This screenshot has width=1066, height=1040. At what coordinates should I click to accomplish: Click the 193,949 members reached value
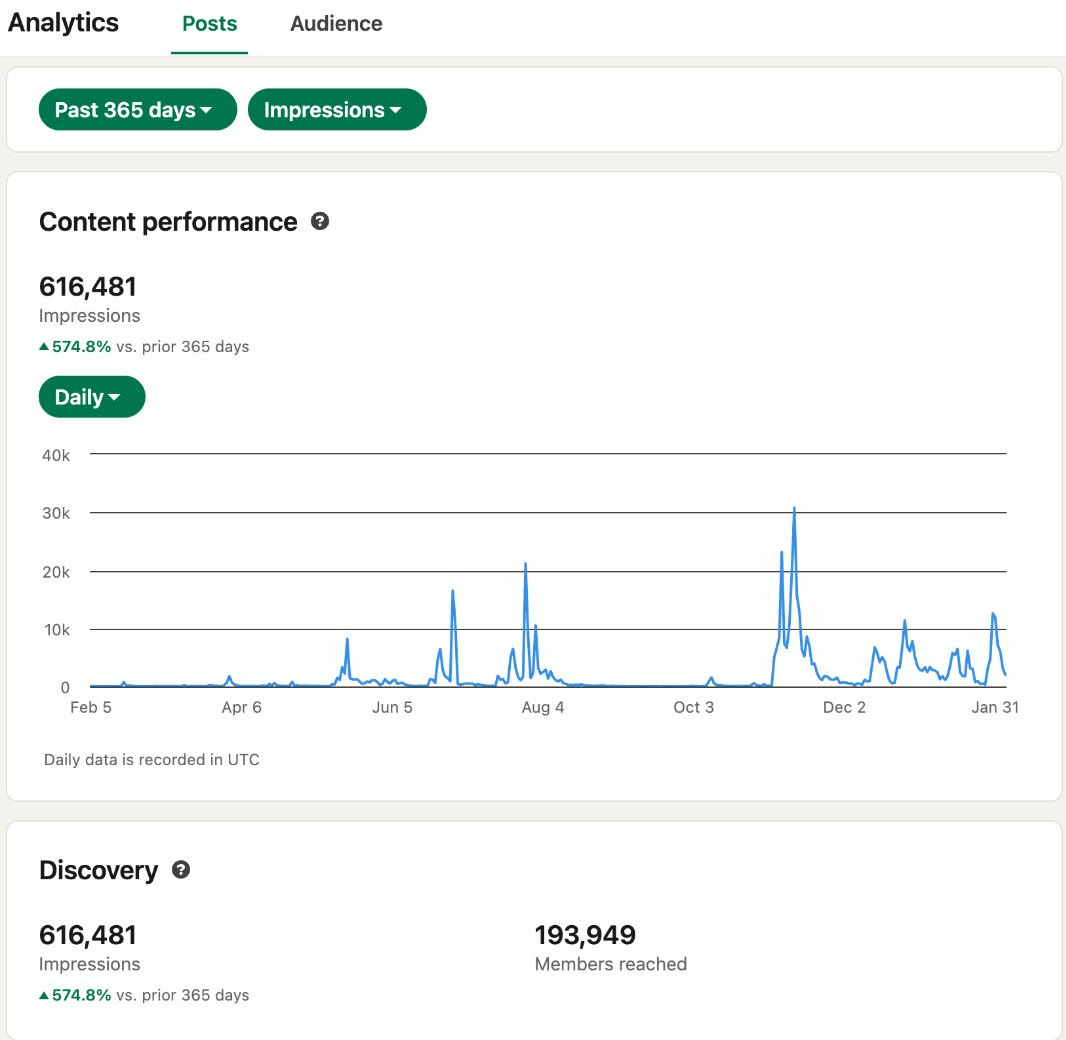tap(585, 935)
